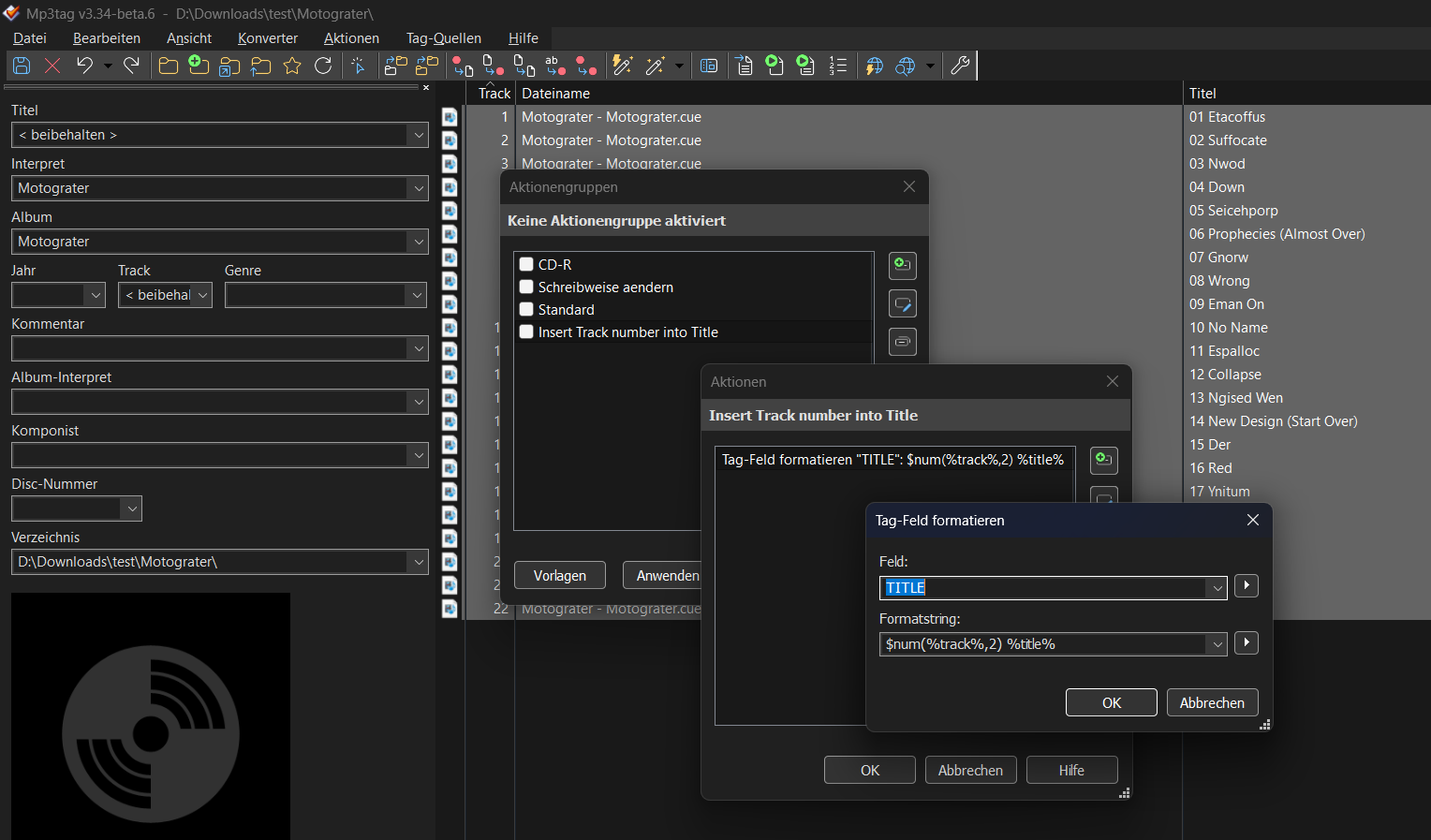Open the Tag-Quellen menu
The image size is (1431, 840).
(444, 38)
